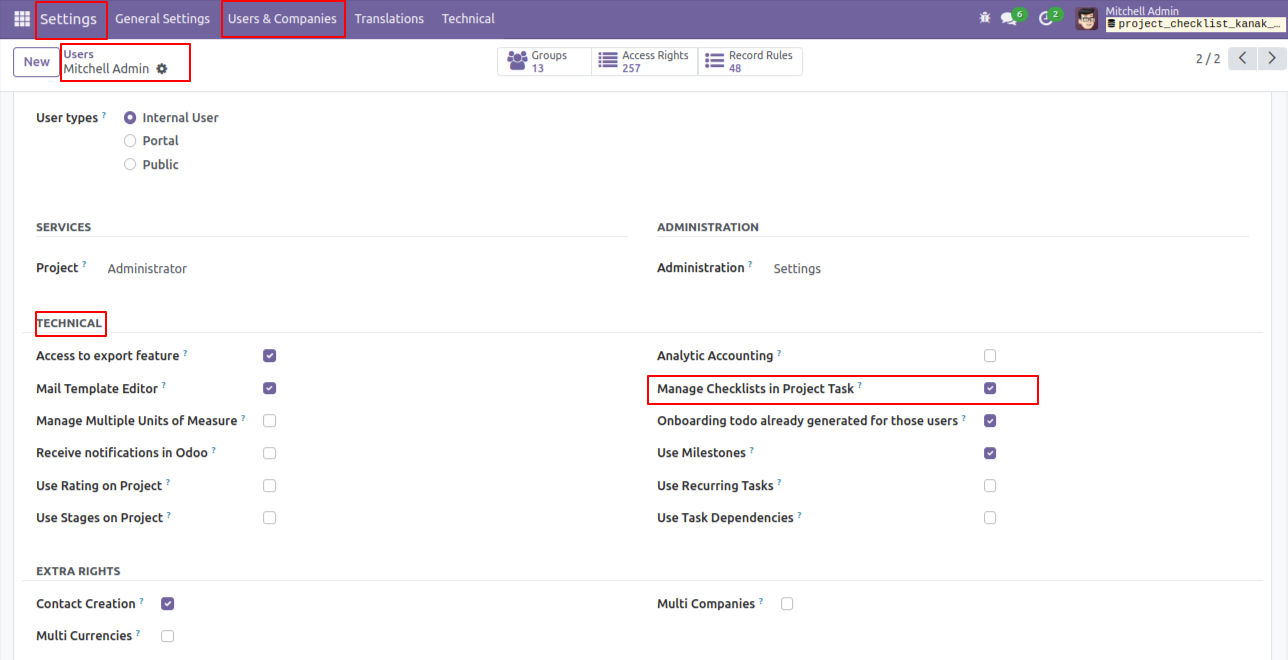Click help tooltip next to Use Milestones
This screenshot has height=660, width=1288.
[752, 450]
